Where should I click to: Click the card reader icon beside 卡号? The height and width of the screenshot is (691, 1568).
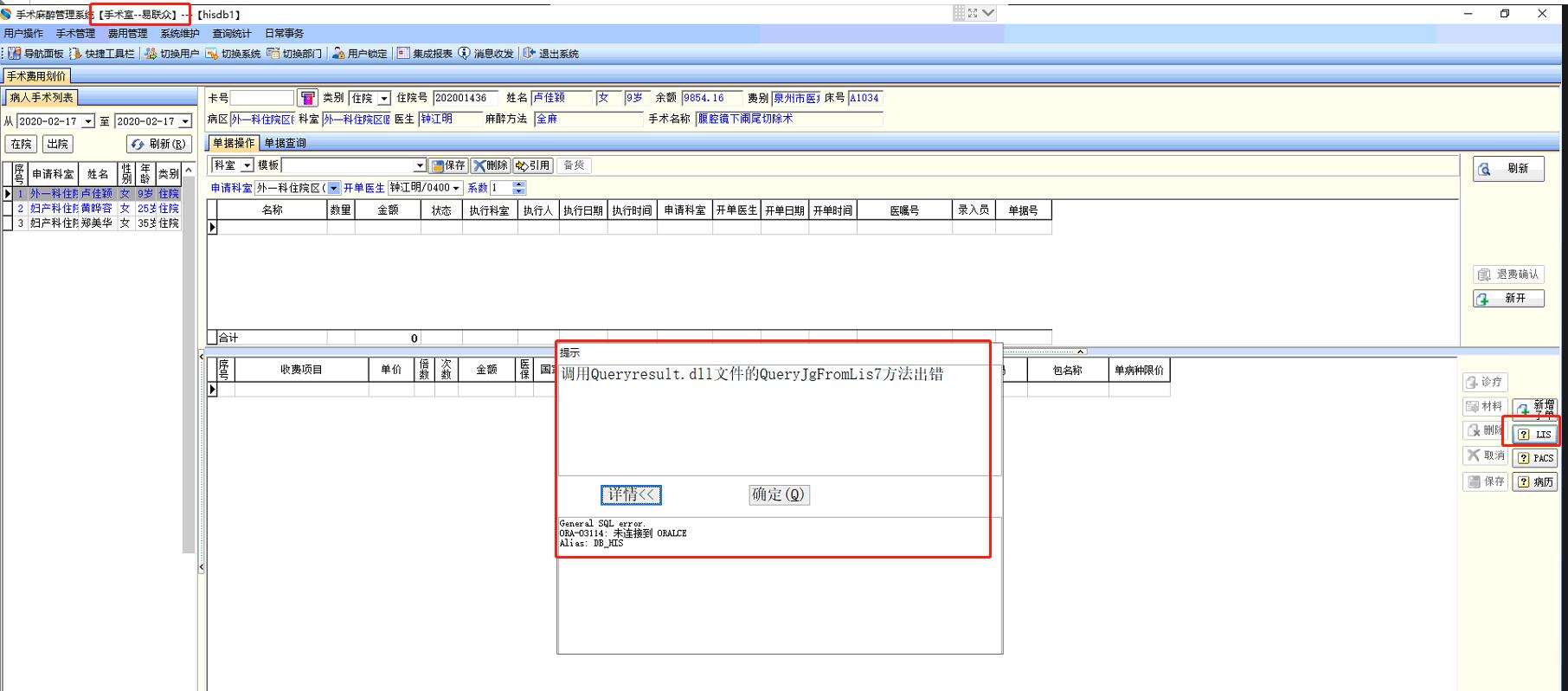307,98
